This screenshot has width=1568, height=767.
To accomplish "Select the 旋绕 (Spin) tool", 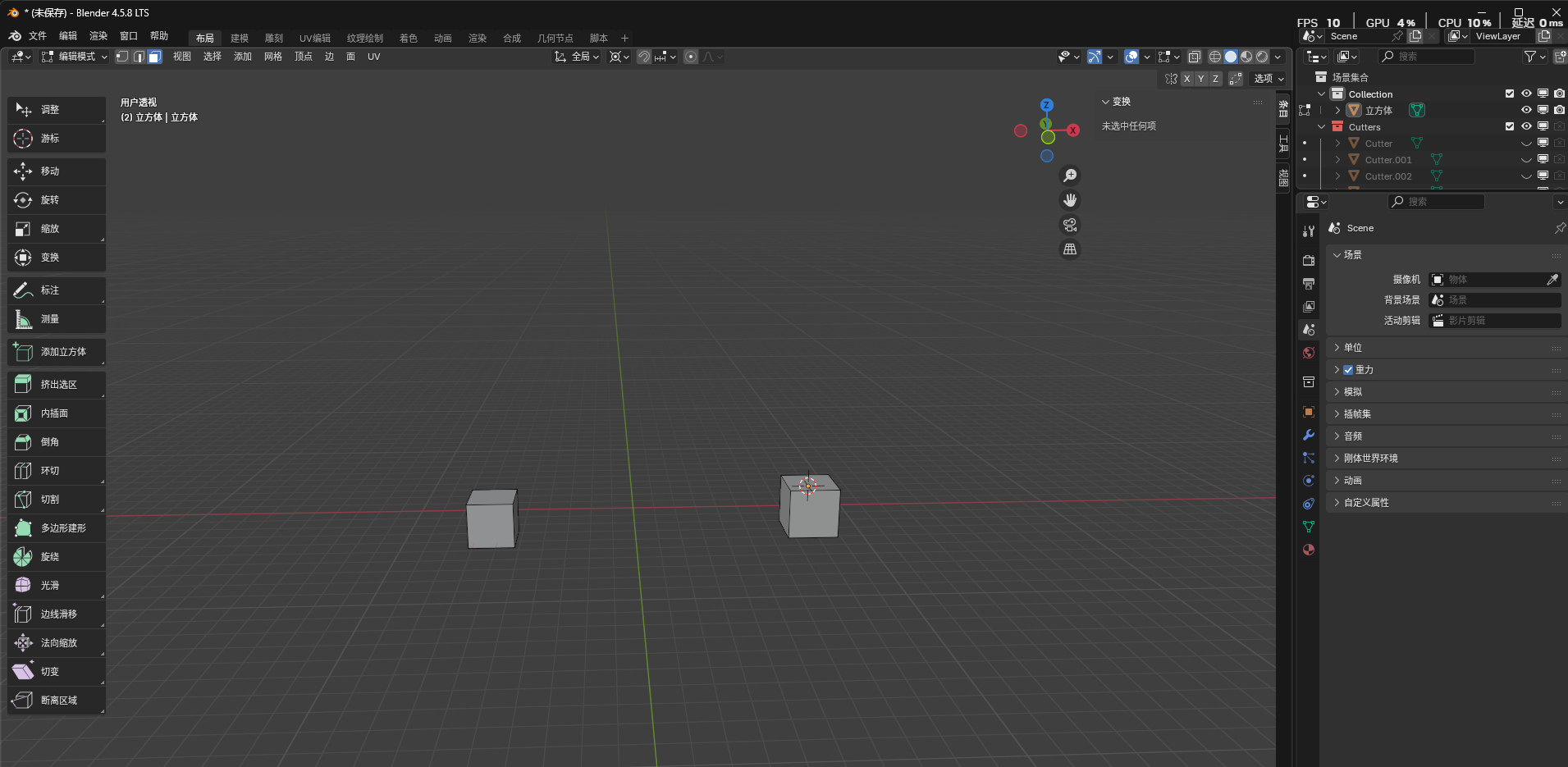I will coord(57,557).
